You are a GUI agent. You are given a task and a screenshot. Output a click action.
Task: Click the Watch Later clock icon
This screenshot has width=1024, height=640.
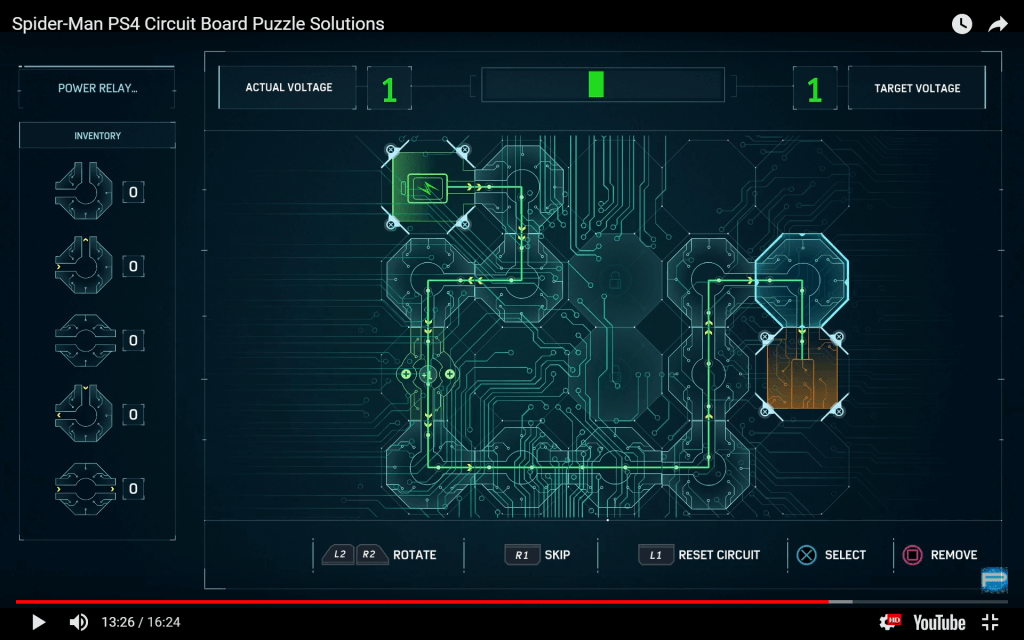point(961,24)
